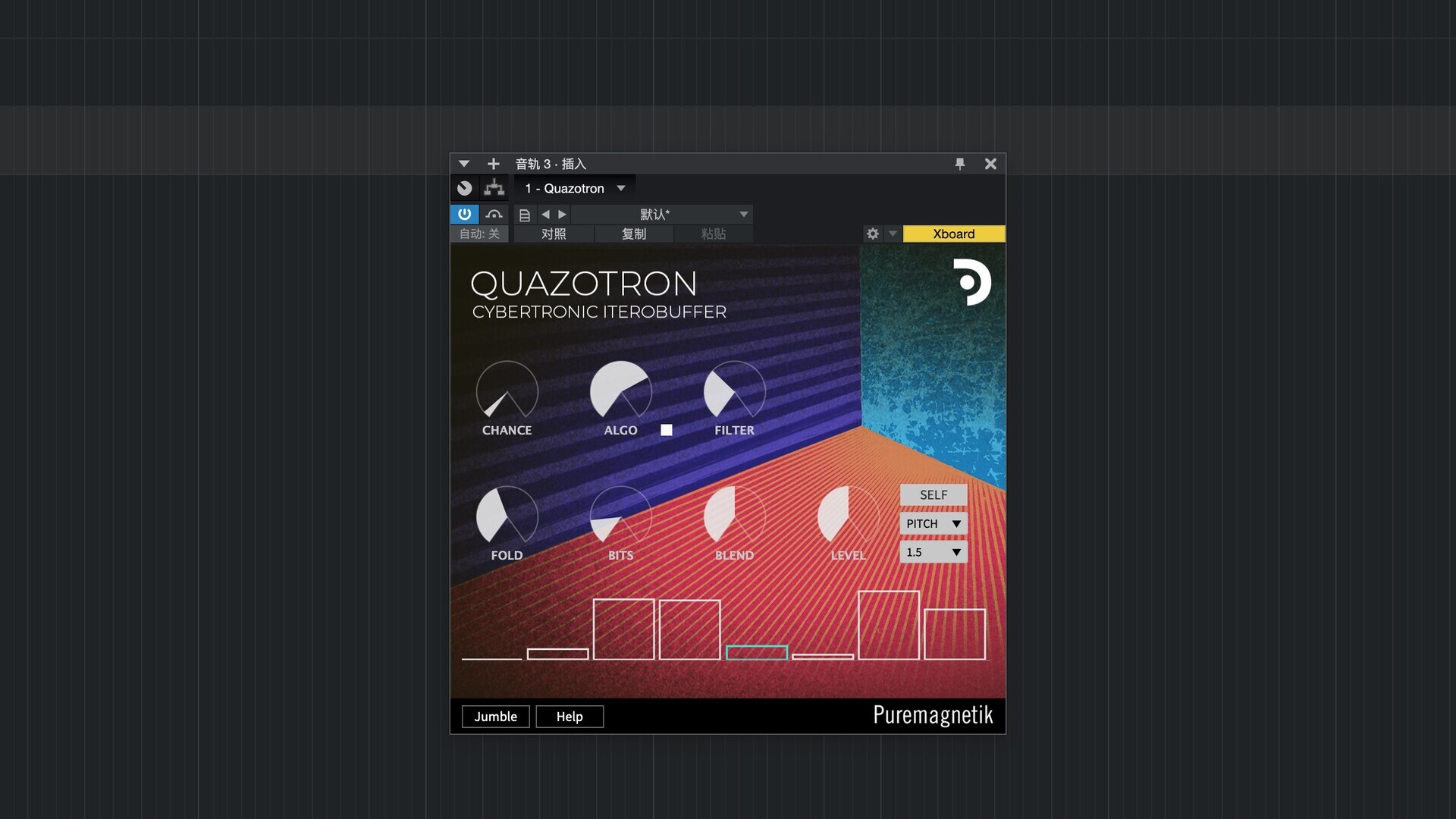Adjust the CHANCE knob
The width and height of the screenshot is (1456, 819).
click(507, 391)
